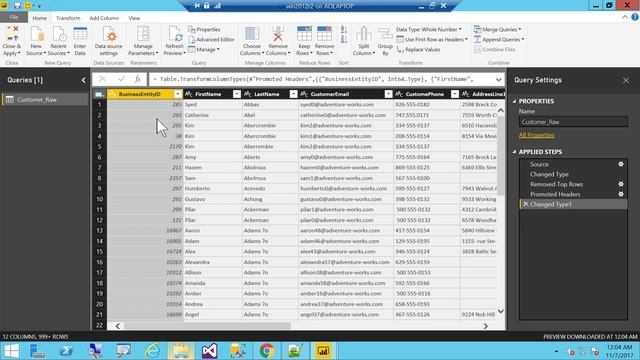
Task: Open the Source step settings gear
Action: (621, 164)
